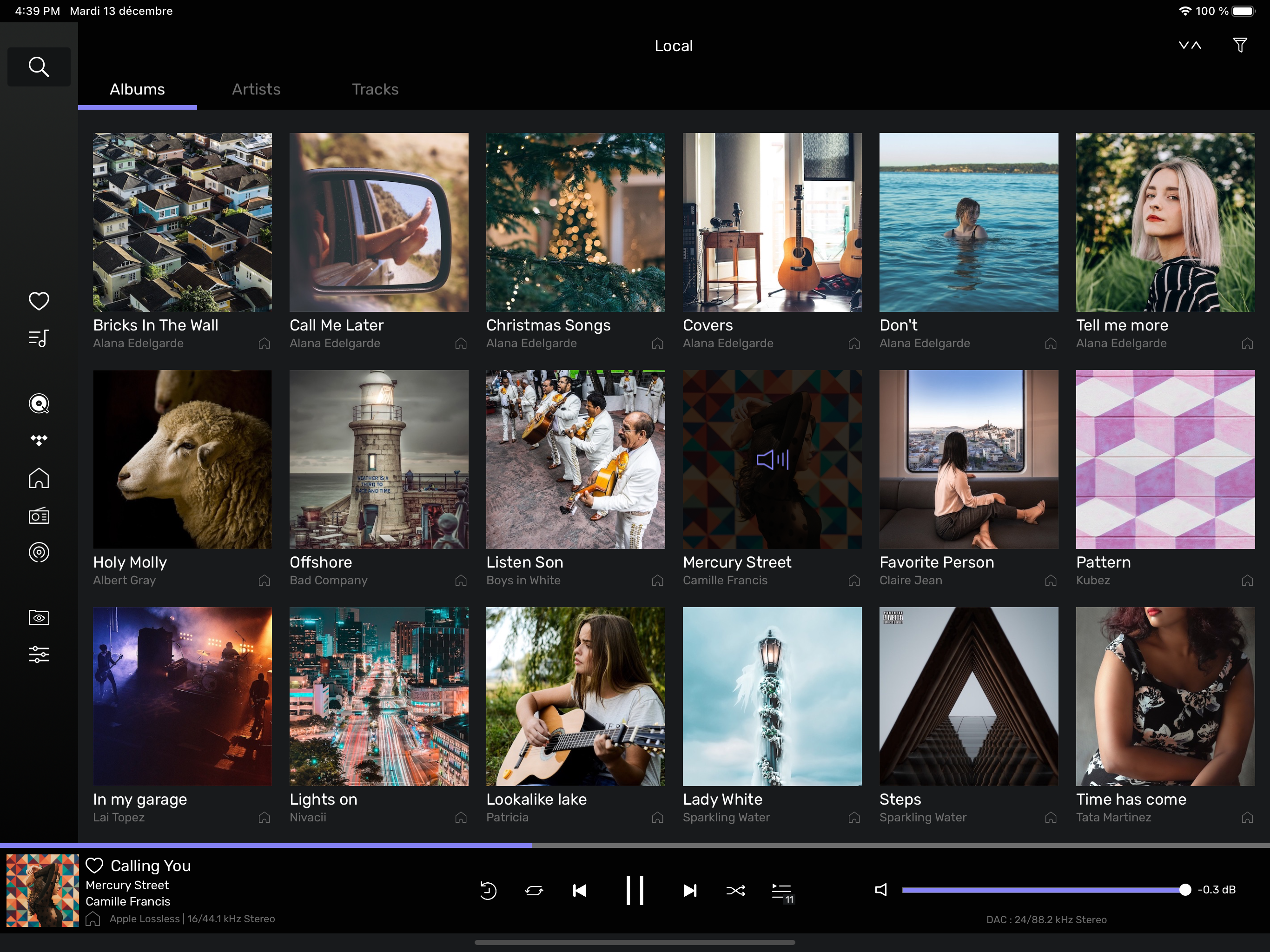Open Bricks In The Wall album cover

182,222
